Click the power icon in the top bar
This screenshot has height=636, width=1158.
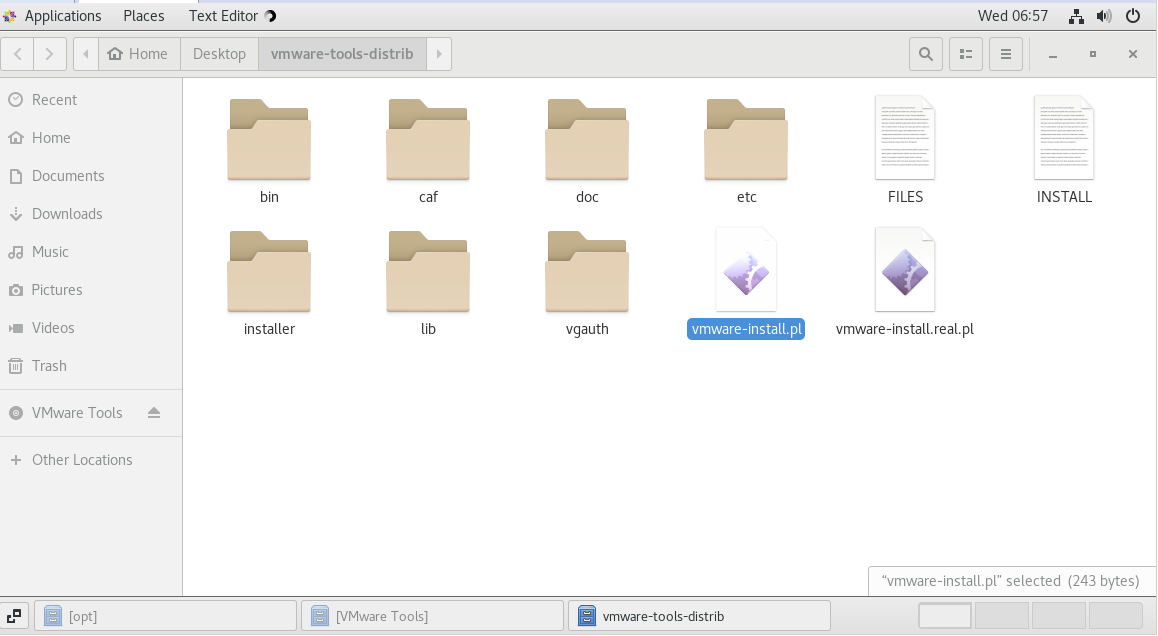pos(1133,16)
